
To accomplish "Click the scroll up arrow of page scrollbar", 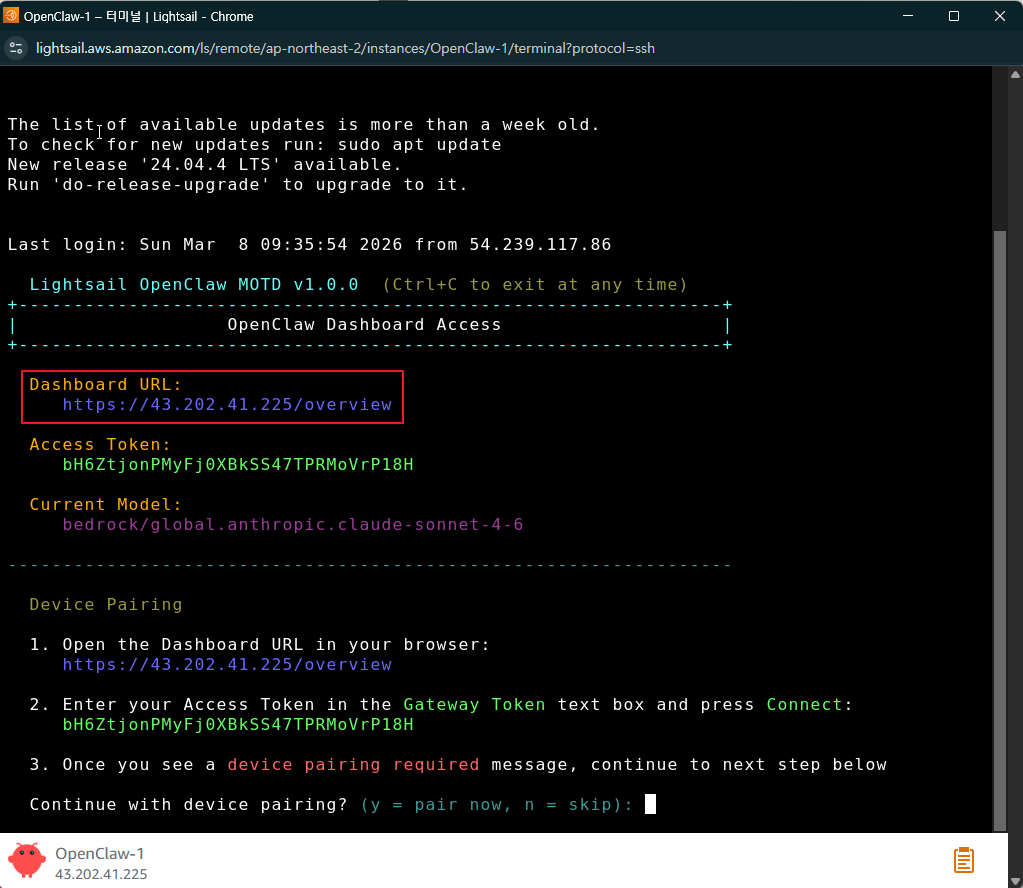I will click(x=1015, y=74).
